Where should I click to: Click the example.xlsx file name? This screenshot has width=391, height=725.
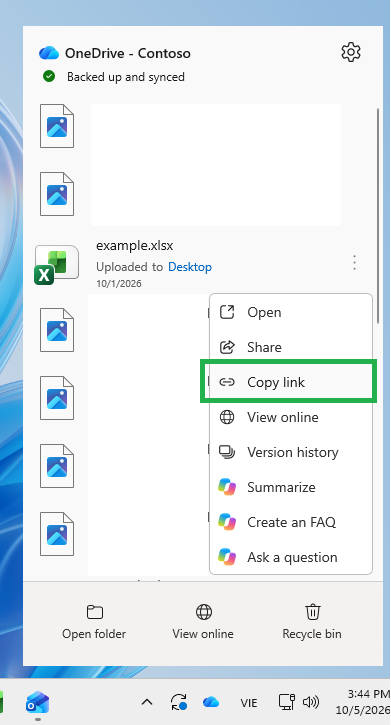134,246
